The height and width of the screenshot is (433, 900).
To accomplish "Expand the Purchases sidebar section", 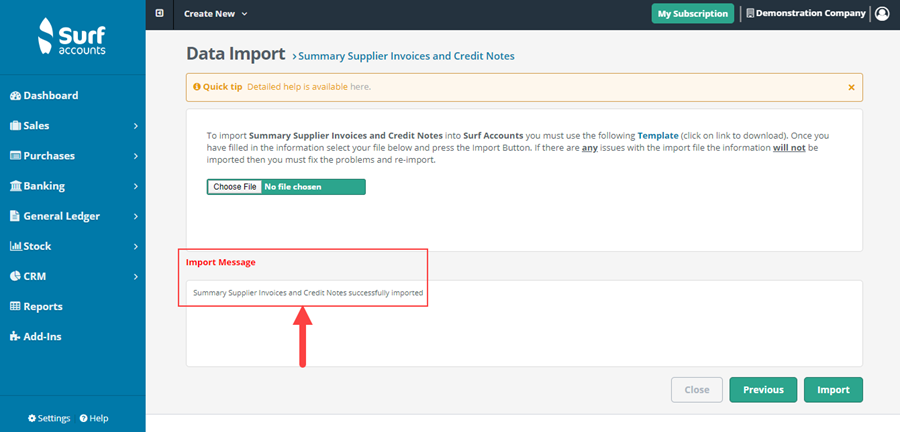I will [73, 156].
